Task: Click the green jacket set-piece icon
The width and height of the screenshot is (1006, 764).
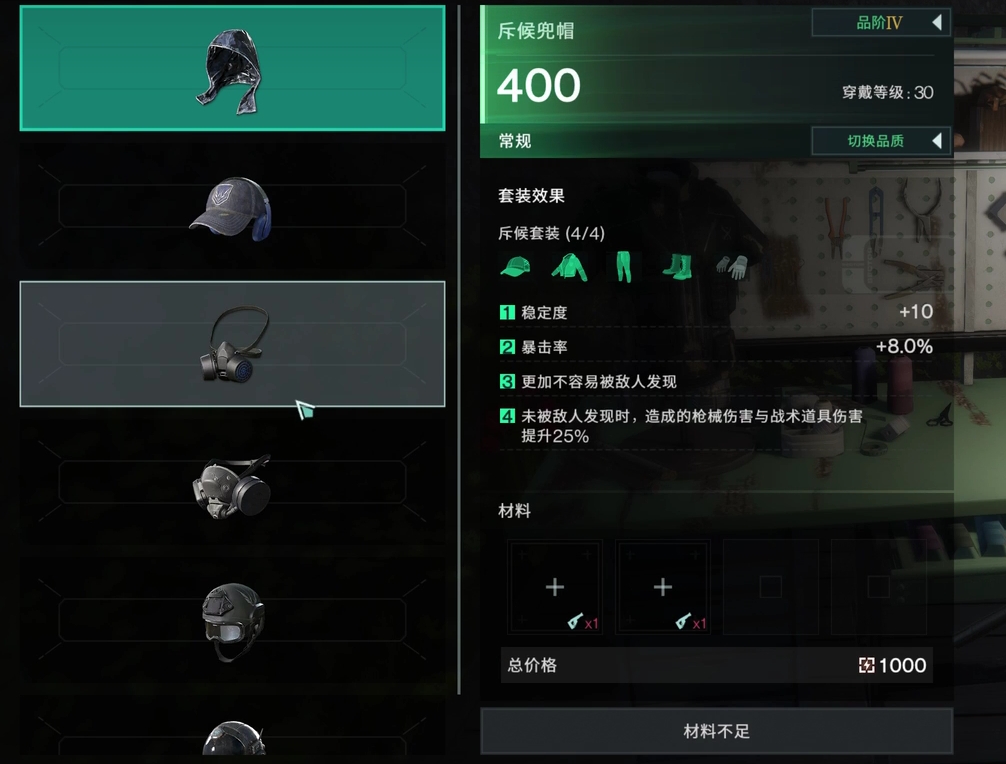Action: [569, 266]
